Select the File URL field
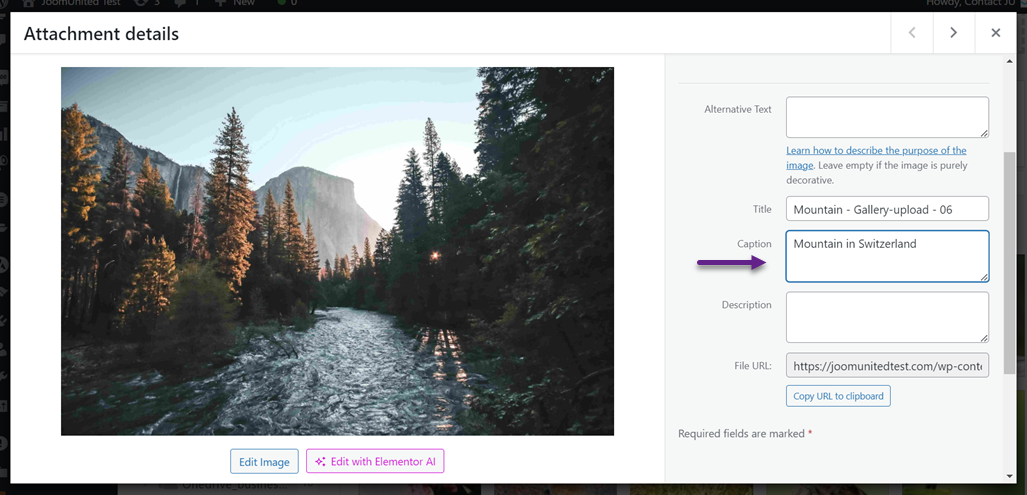Image resolution: width=1027 pixels, height=495 pixels. coord(886,366)
